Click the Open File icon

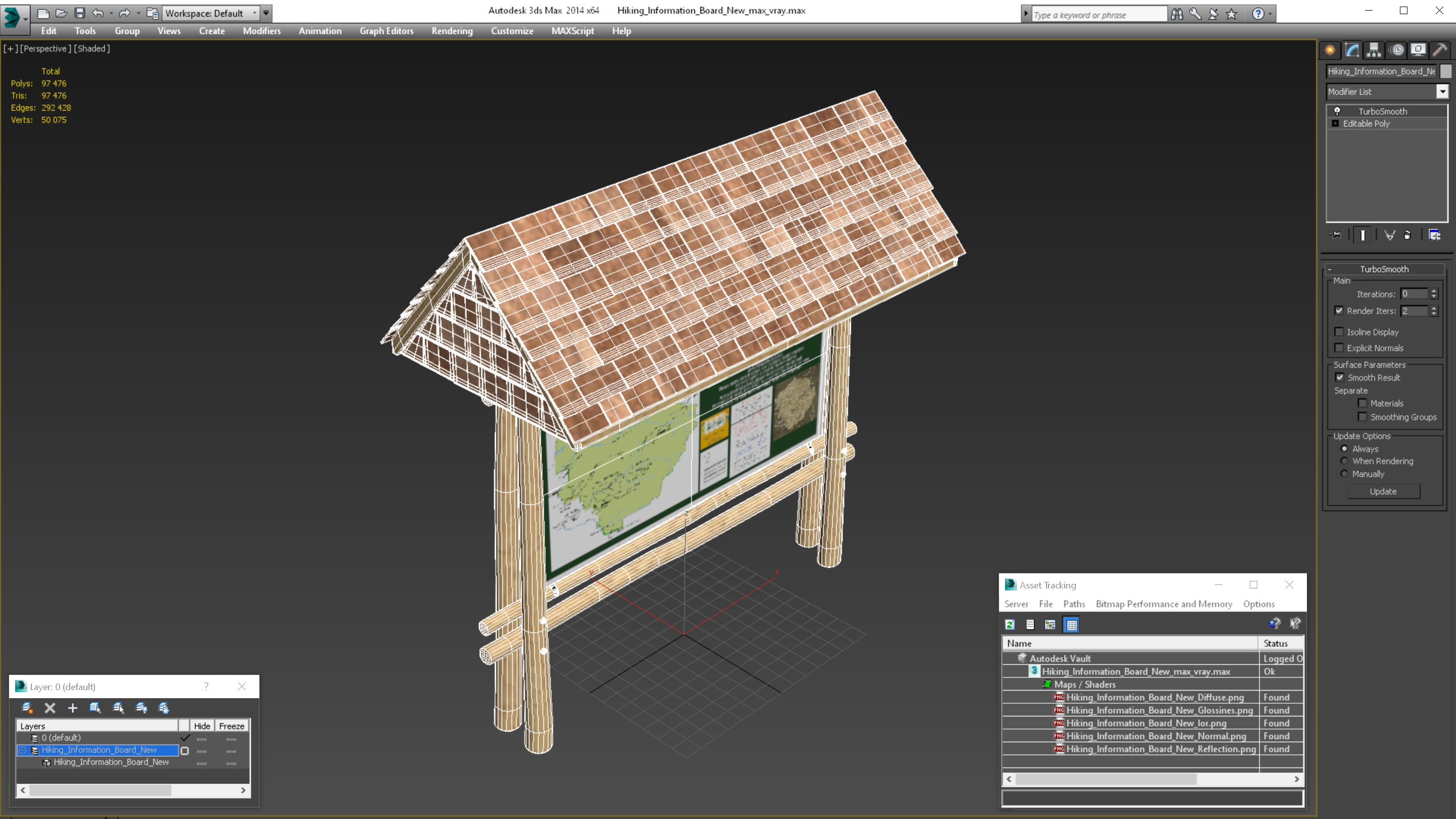(61, 13)
